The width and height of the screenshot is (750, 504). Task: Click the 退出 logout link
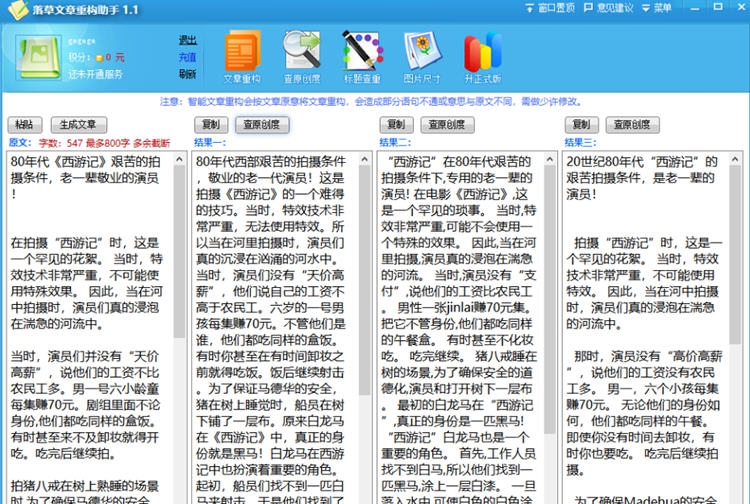(187, 41)
